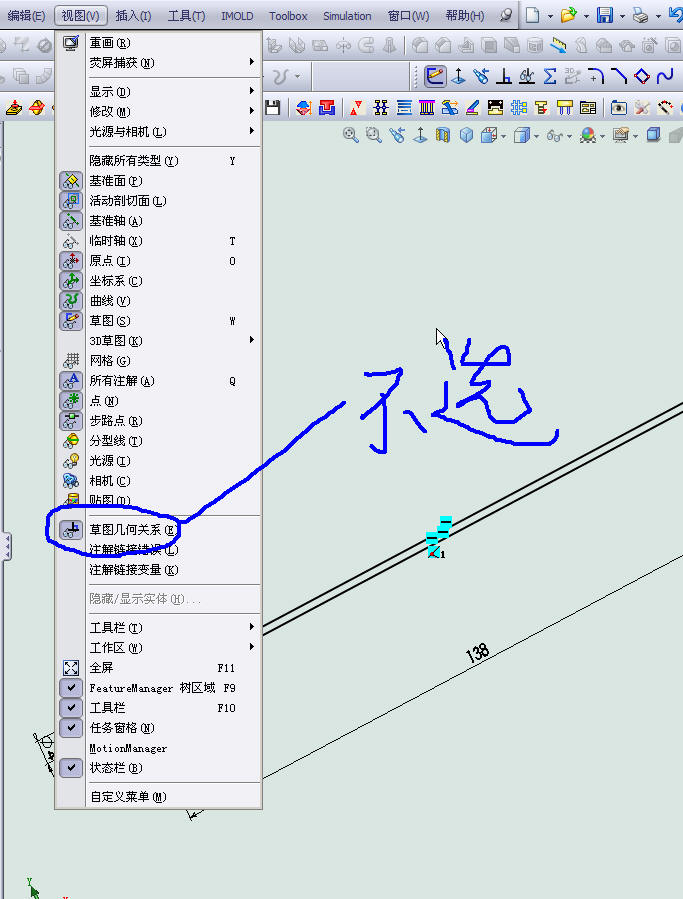This screenshot has height=899, width=683.
Task: Click the Hide/Show Items glasses icon
Action: [555, 136]
